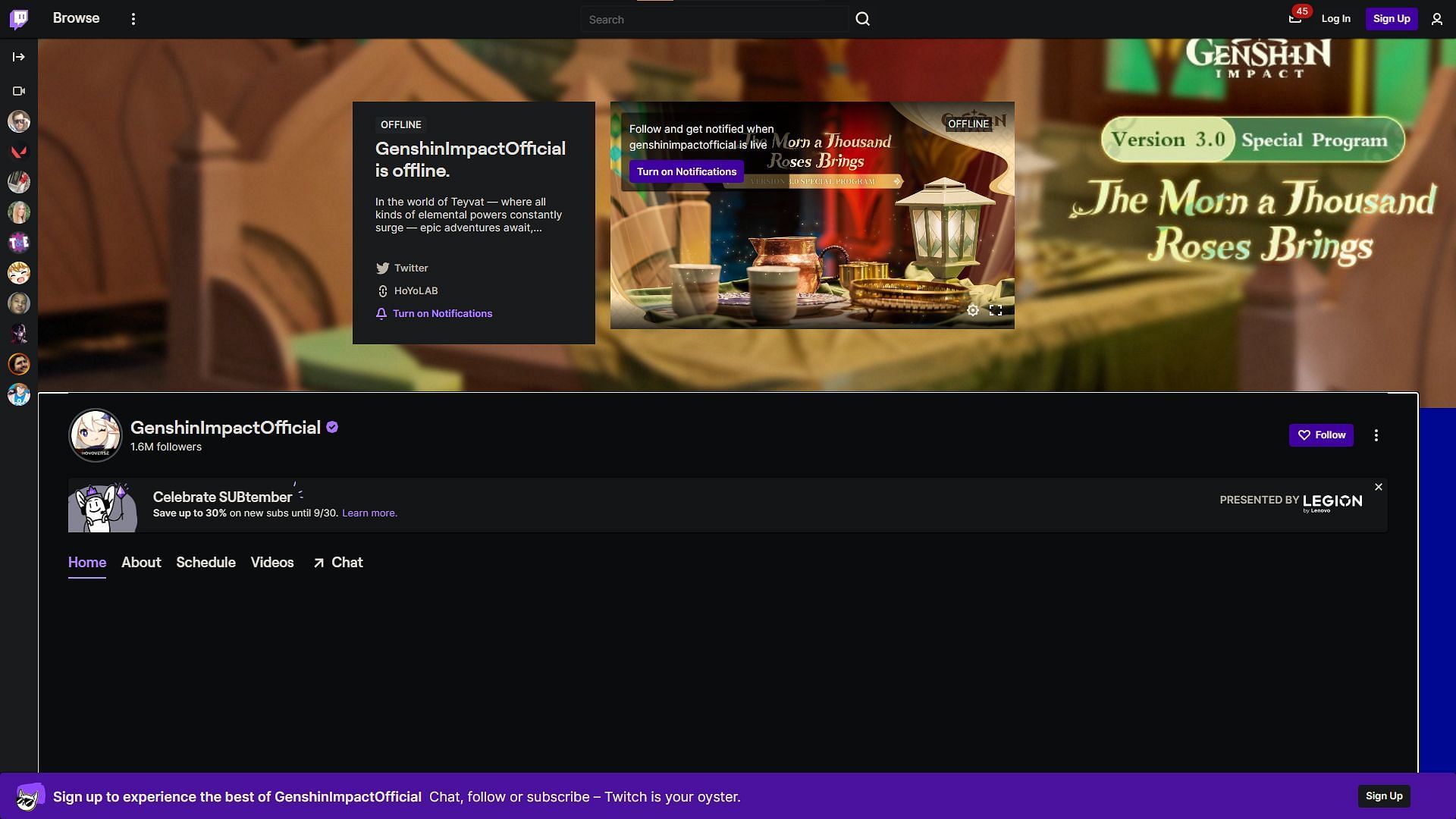Expand the SUBtember banner Learn more link
Screen dimensions: 1456x819
coord(370,513)
